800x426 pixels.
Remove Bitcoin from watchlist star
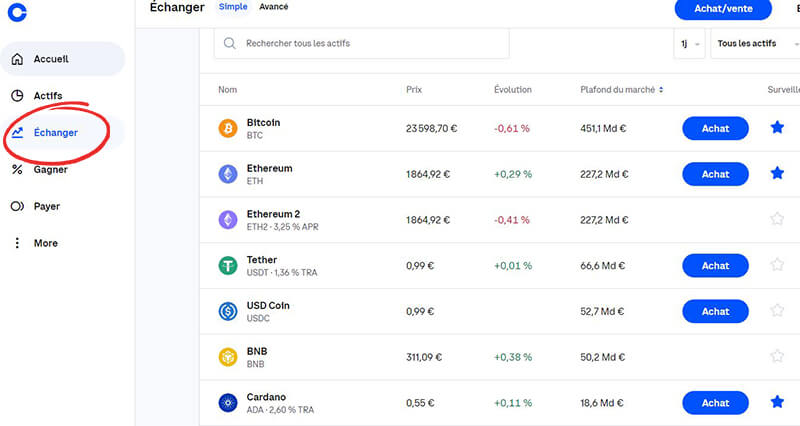[x=777, y=128]
